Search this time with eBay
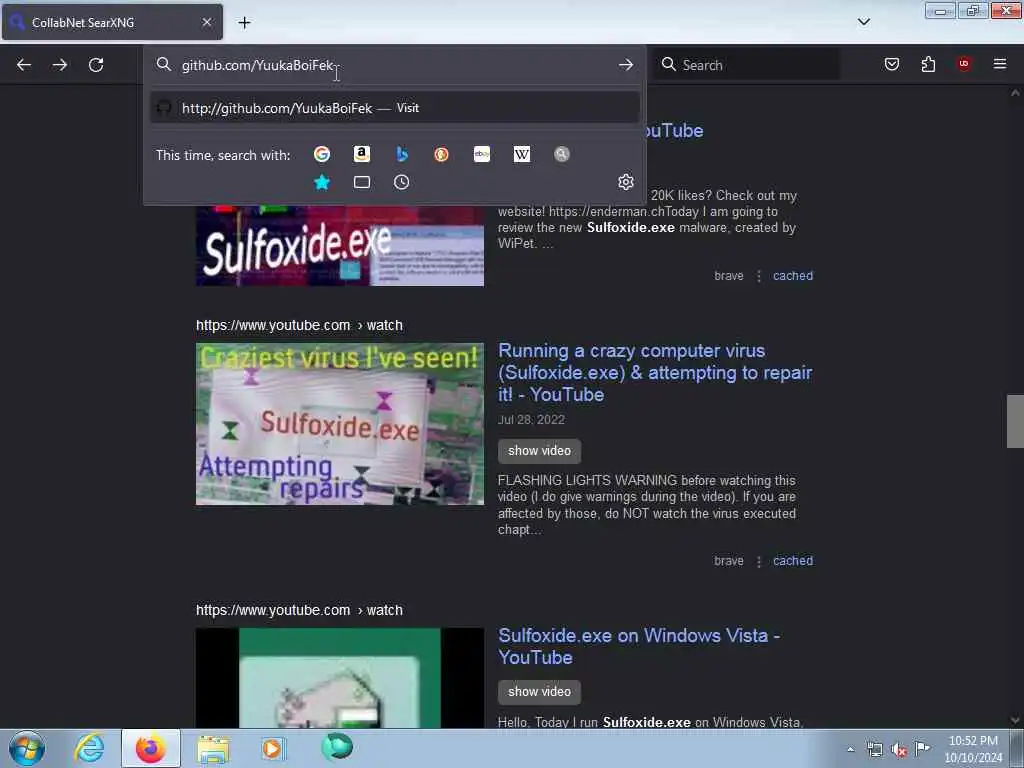The image size is (1024, 768). click(482, 154)
